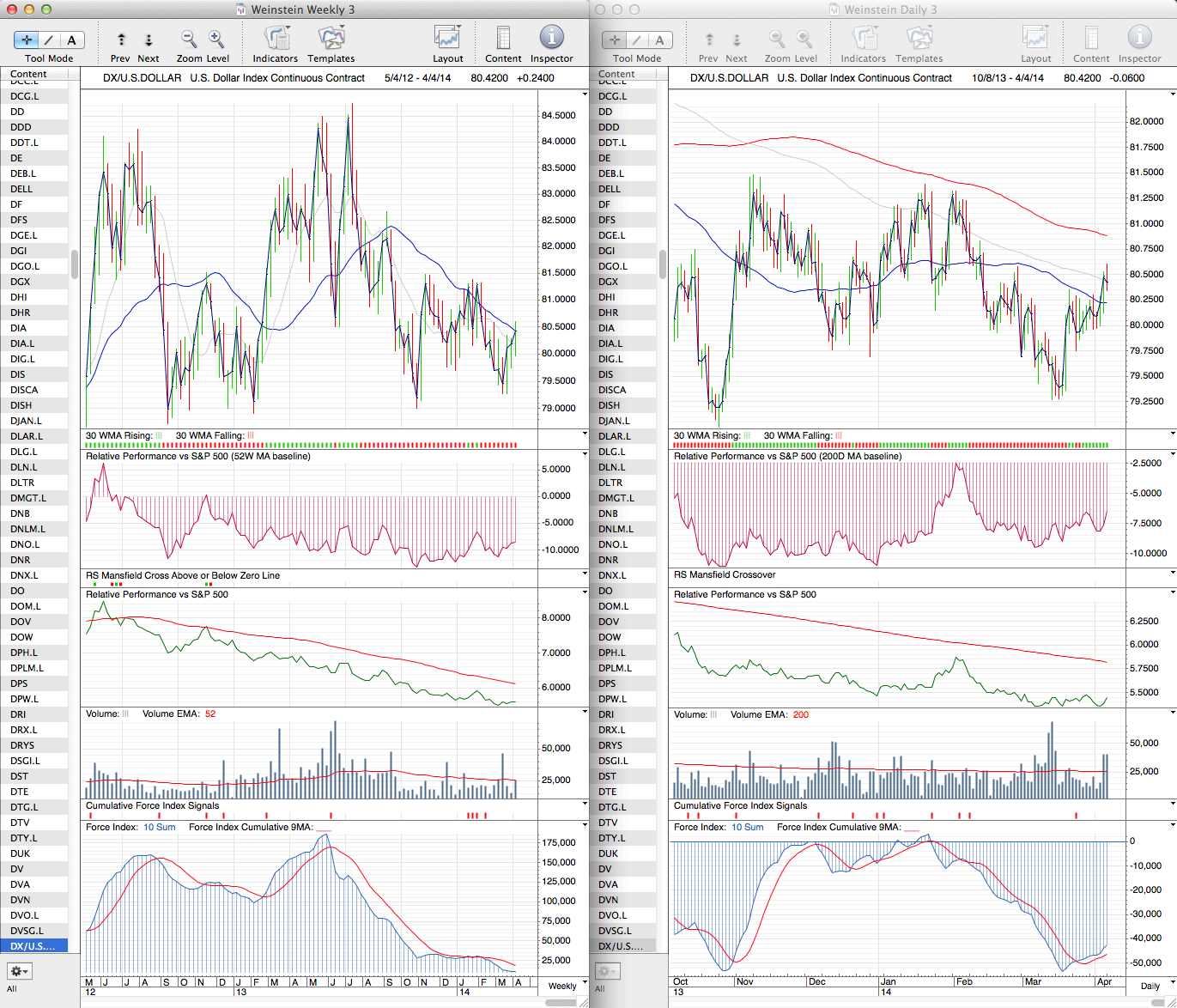Select the crosshair tool mode in Weekly window
Viewport: 1177px width, 1008px height.
pos(27,39)
